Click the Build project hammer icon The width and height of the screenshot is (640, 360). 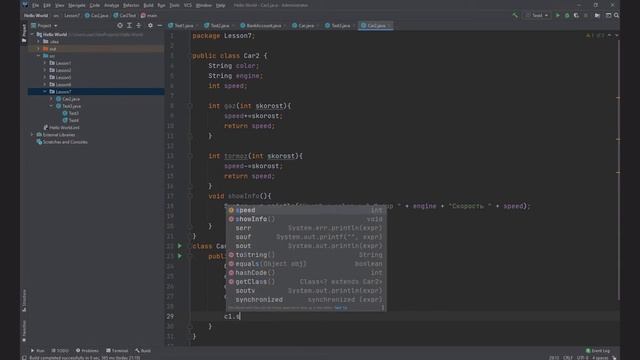coord(515,15)
